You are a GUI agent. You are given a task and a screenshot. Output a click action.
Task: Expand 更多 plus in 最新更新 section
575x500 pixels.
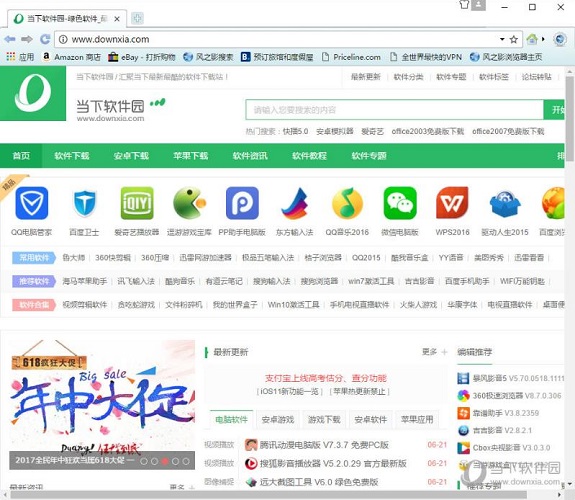pos(435,352)
